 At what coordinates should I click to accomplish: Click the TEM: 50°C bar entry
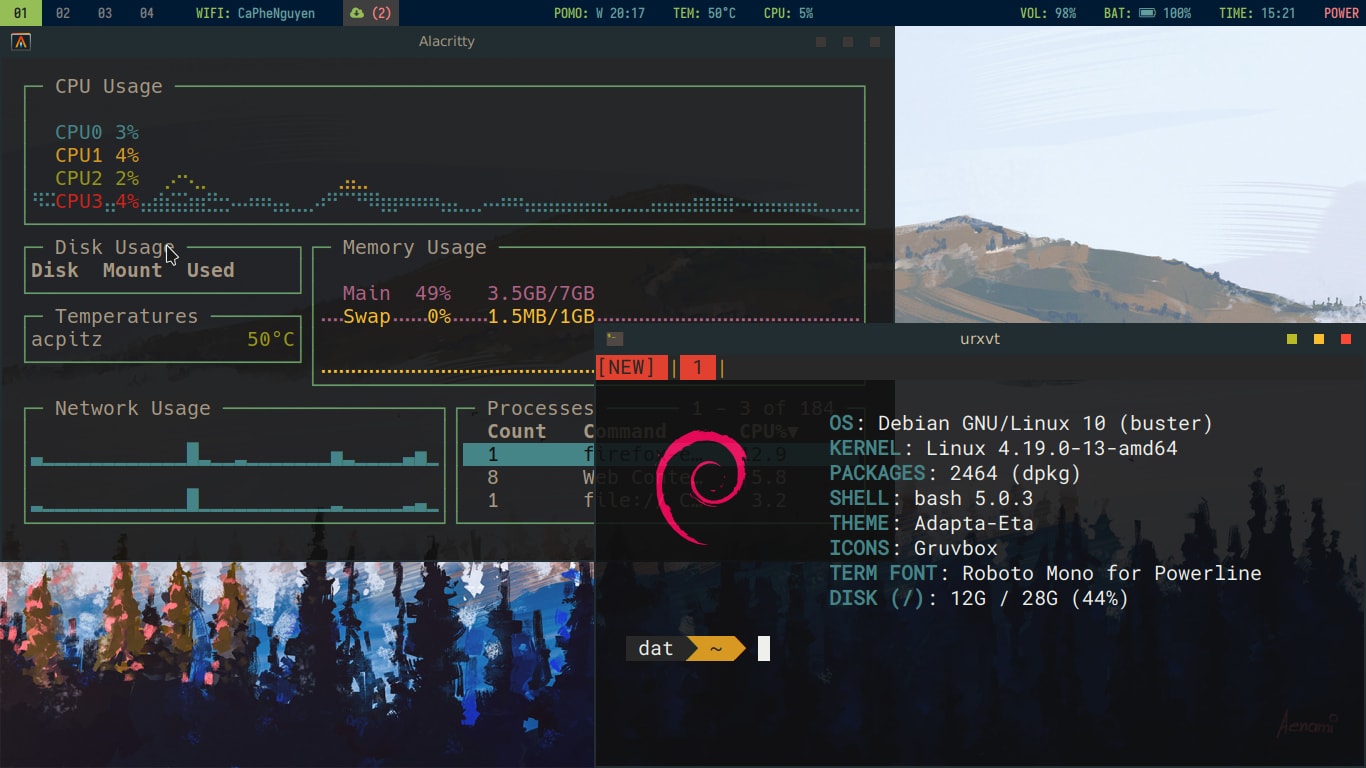pyautogui.click(x=704, y=13)
